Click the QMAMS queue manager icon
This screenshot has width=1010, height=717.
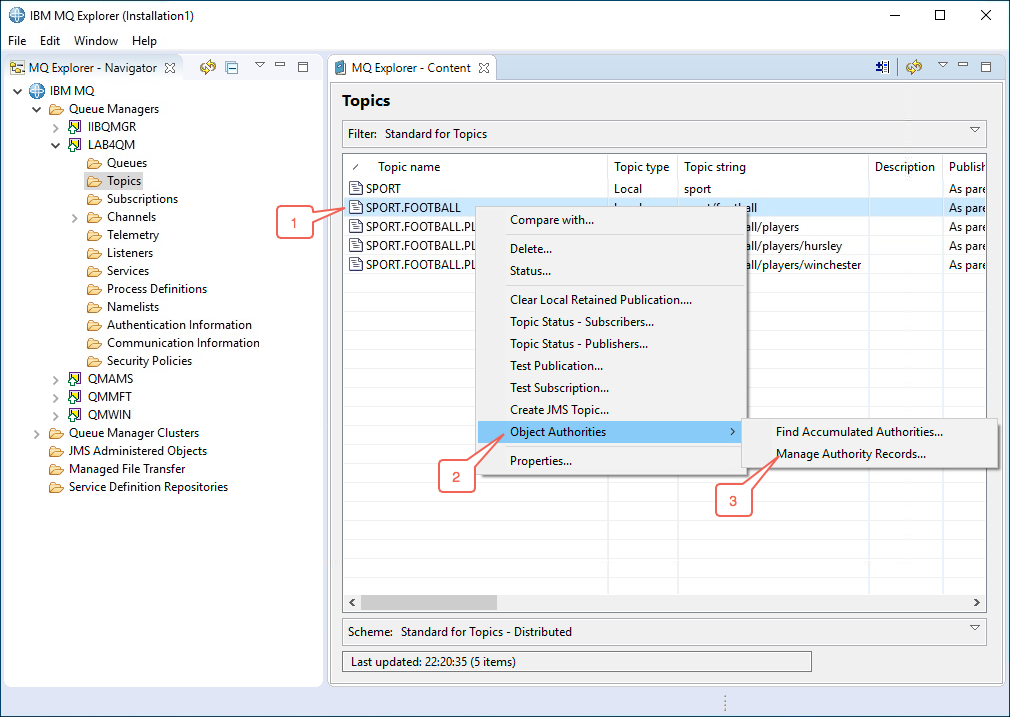pos(75,379)
